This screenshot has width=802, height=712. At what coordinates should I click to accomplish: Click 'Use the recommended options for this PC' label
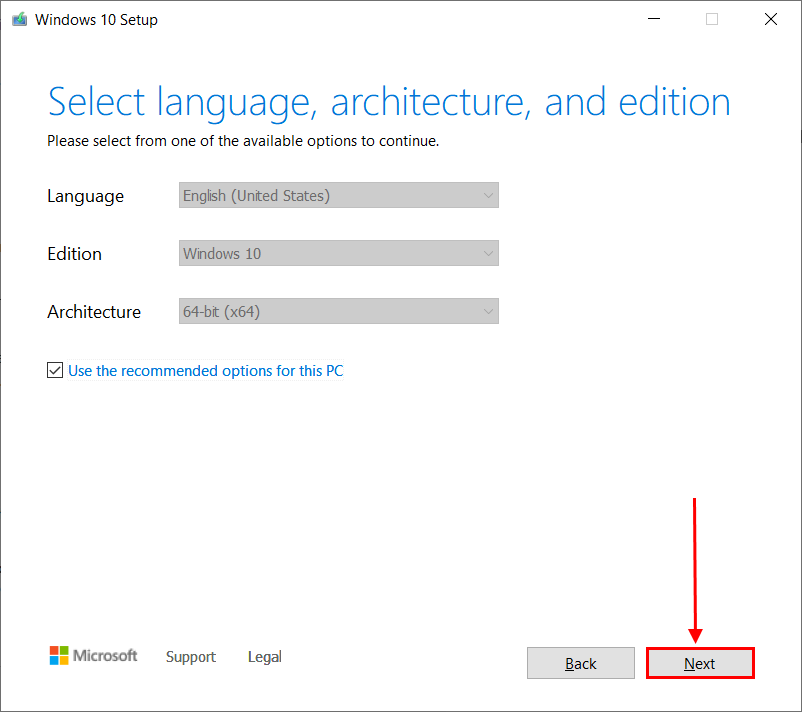point(206,371)
